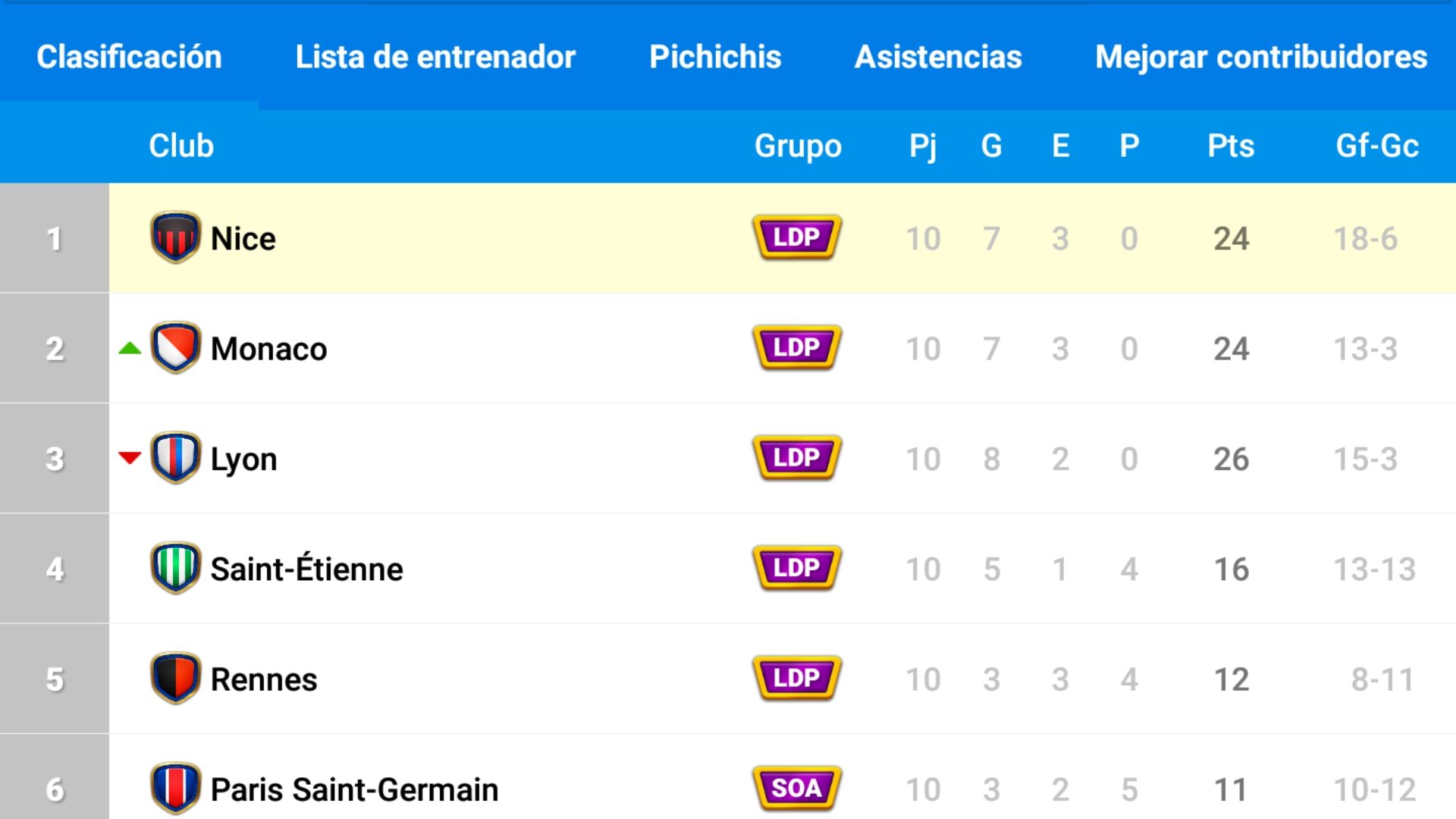Open the Lista de entrenador tab
This screenshot has height=819, width=1456.
click(x=435, y=56)
